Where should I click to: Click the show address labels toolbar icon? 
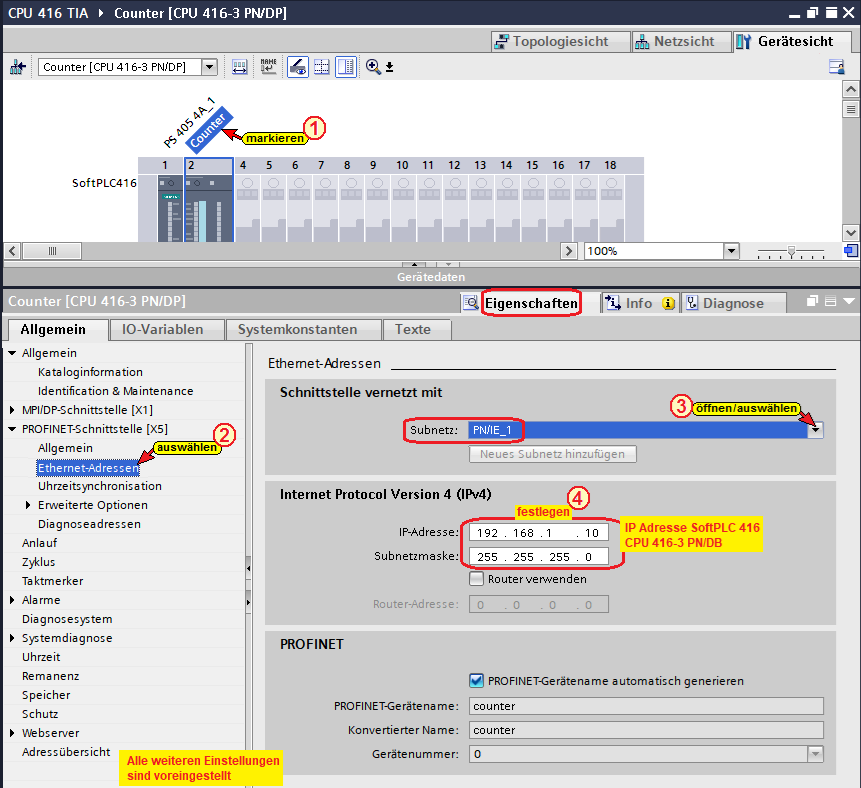239,67
